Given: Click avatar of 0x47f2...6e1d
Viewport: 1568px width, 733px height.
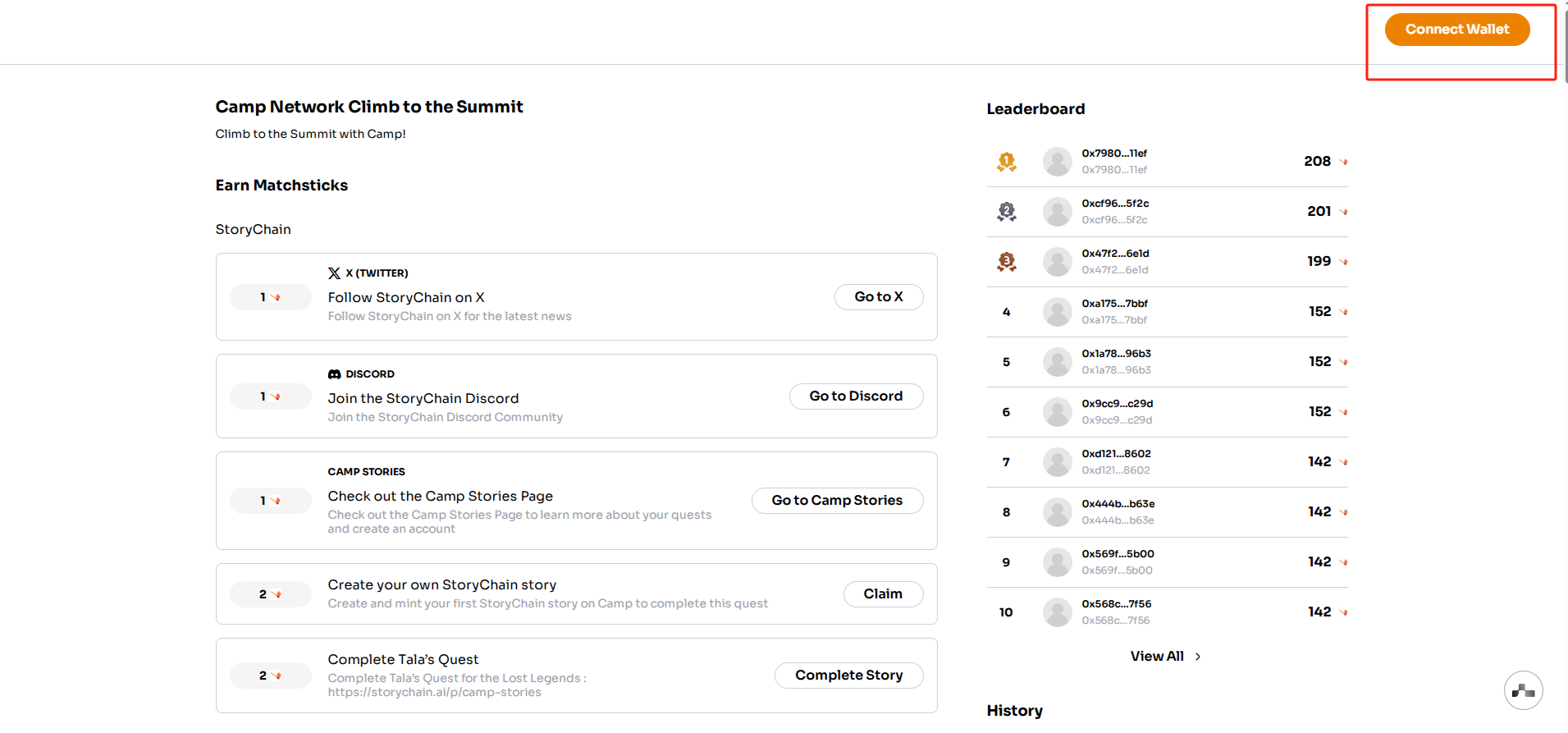Looking at the screenshot, I should 1058,262.
